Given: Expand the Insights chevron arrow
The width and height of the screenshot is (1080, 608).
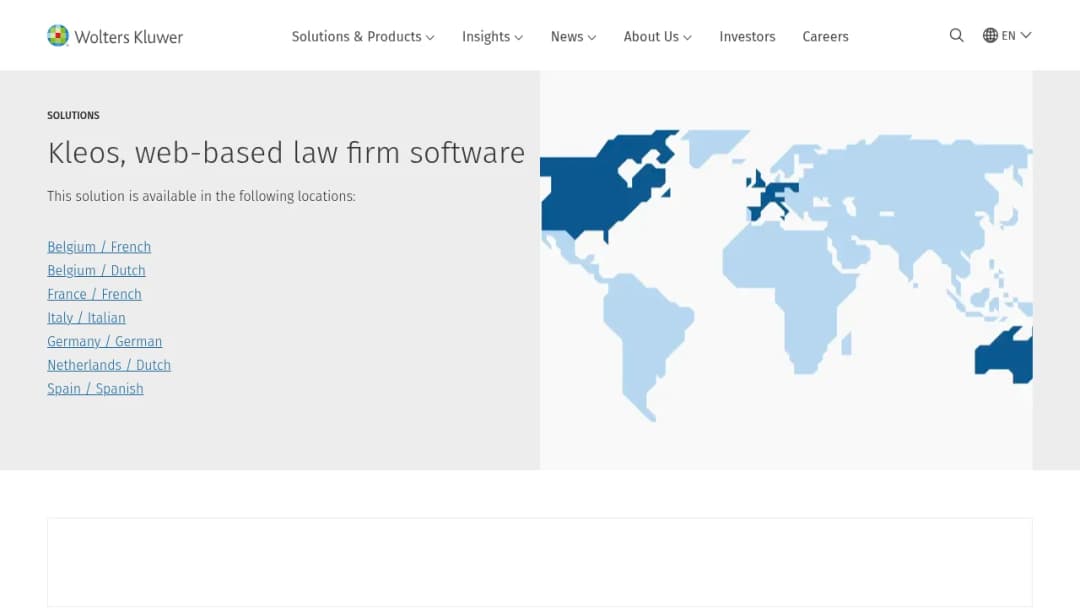Looking at the screenshot, I should pos(519,38).
